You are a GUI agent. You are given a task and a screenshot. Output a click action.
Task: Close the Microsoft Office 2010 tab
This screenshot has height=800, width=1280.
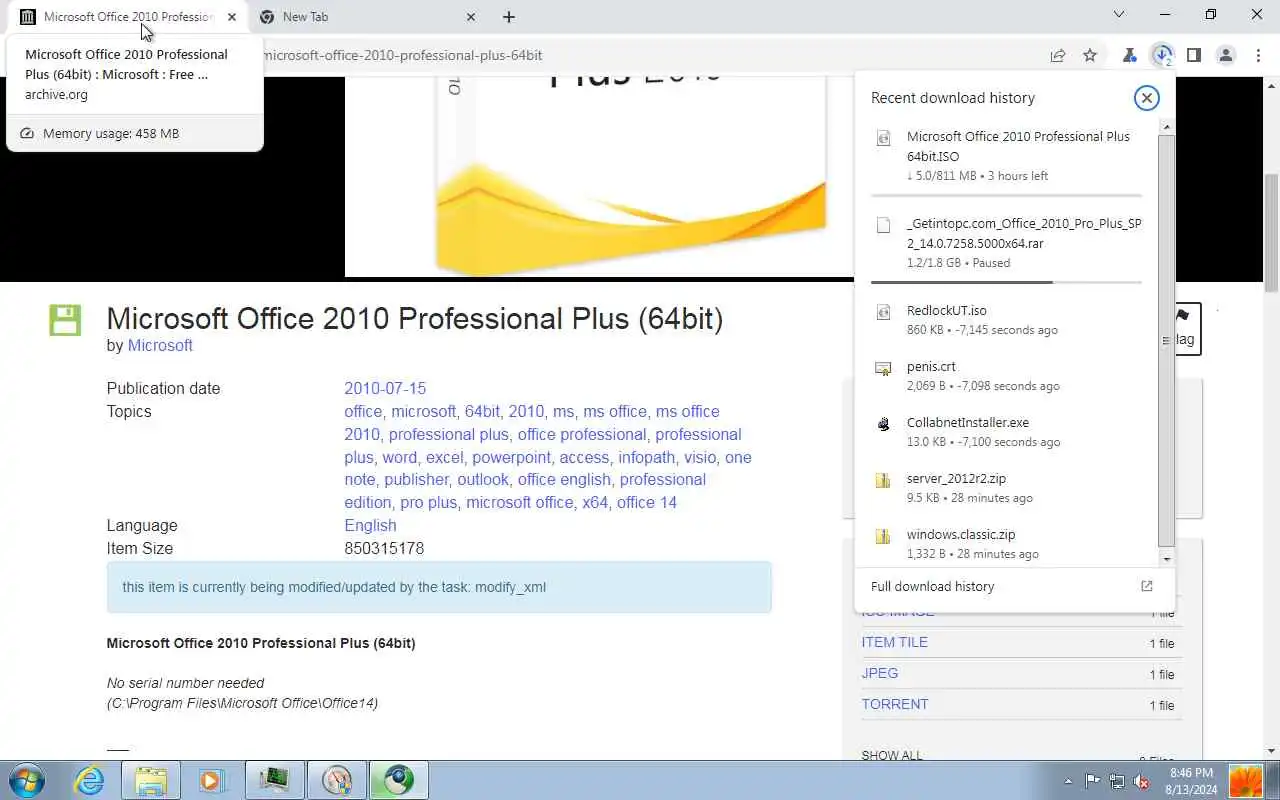coord(232,17)
